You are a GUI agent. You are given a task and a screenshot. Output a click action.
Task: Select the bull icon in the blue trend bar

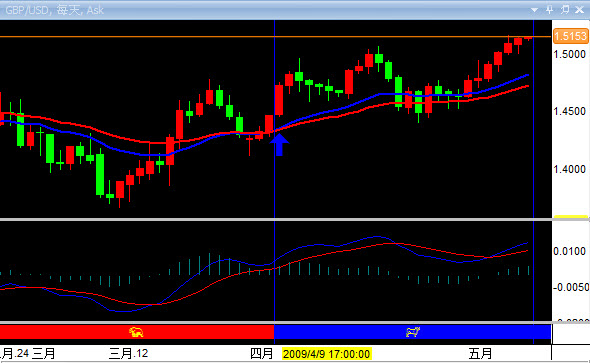click(x=413, y=332)
